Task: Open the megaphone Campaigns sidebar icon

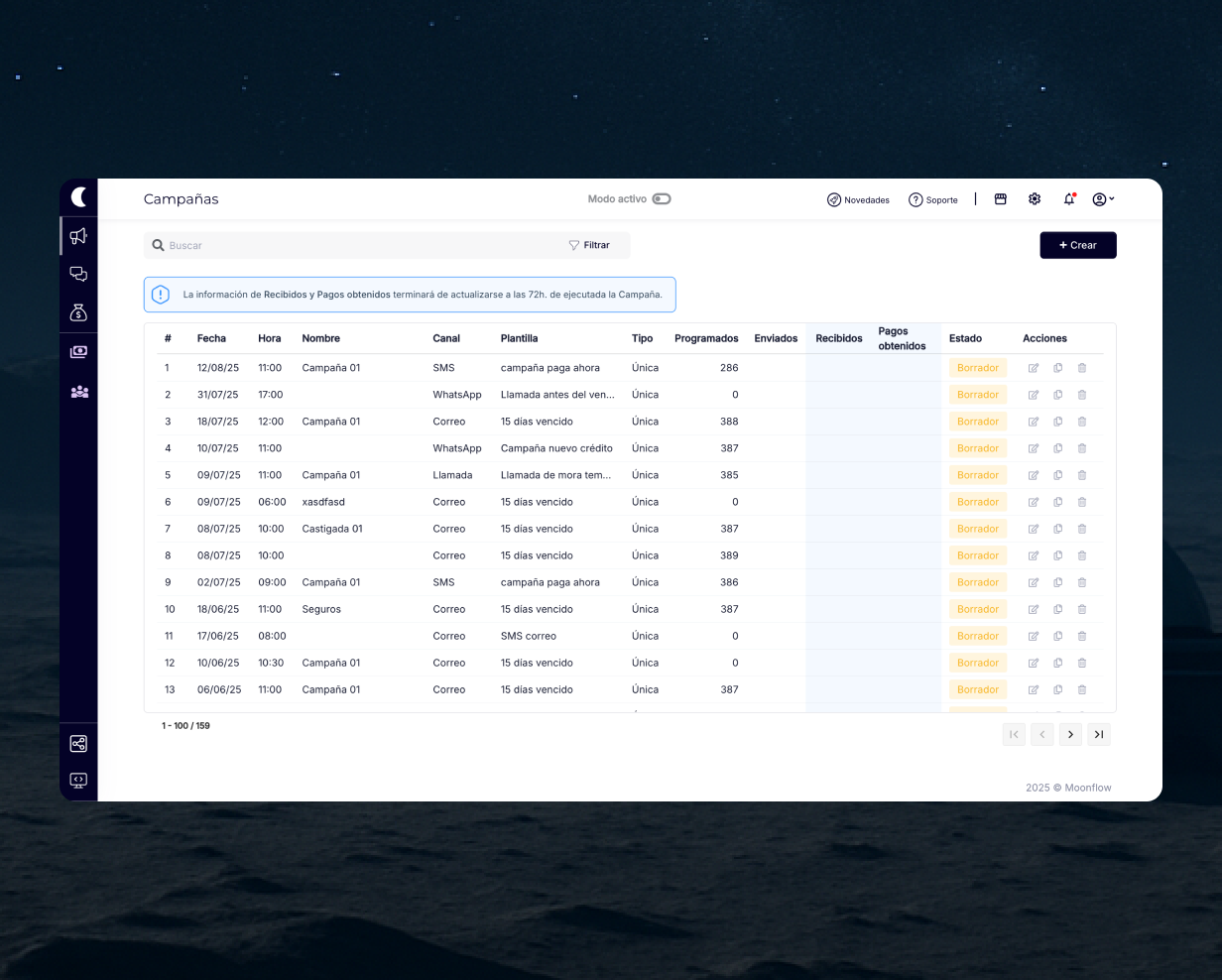Action: point(78,236)
